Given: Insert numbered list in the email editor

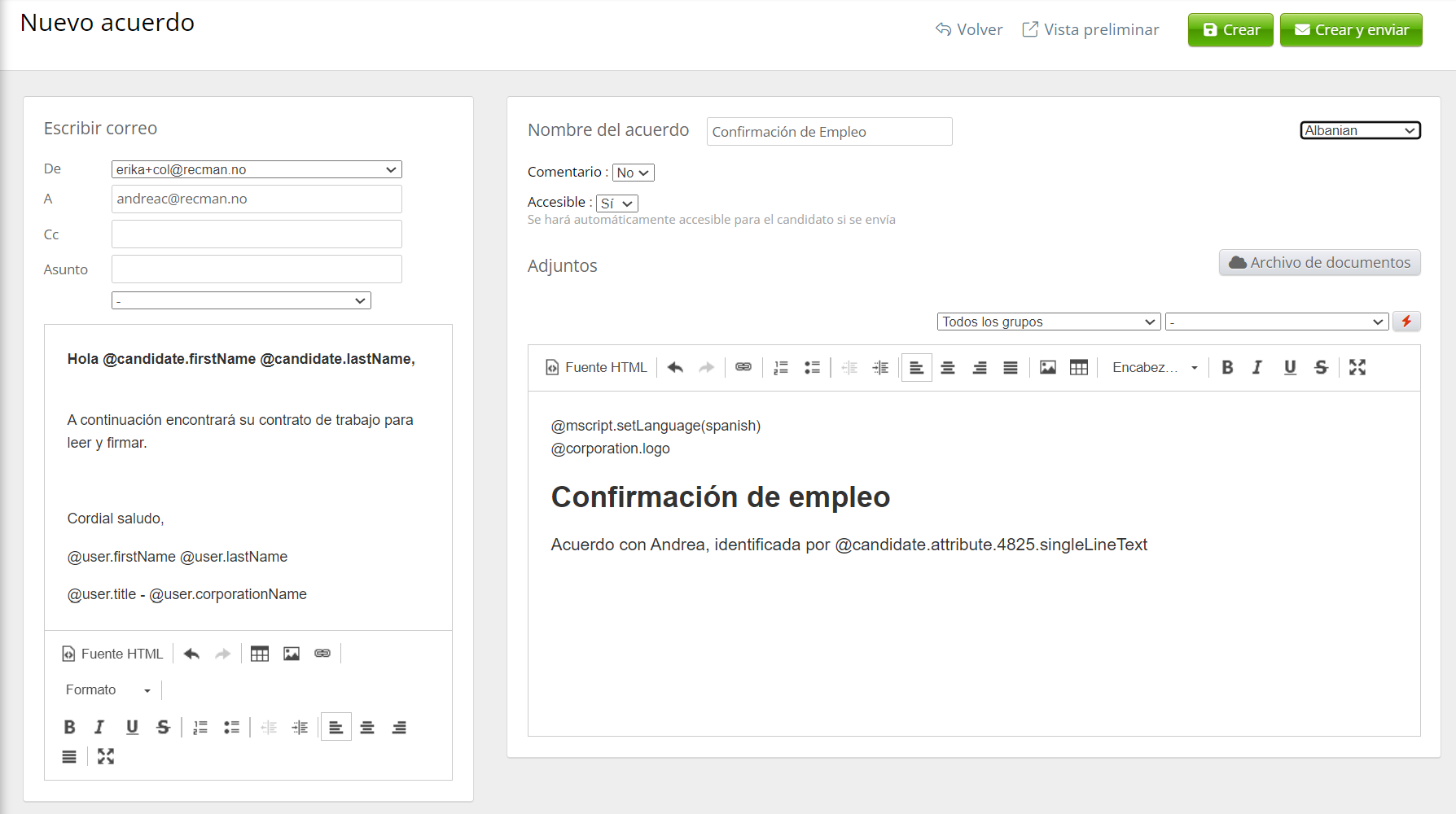Looking at the screenshot, I should [200, 727].
